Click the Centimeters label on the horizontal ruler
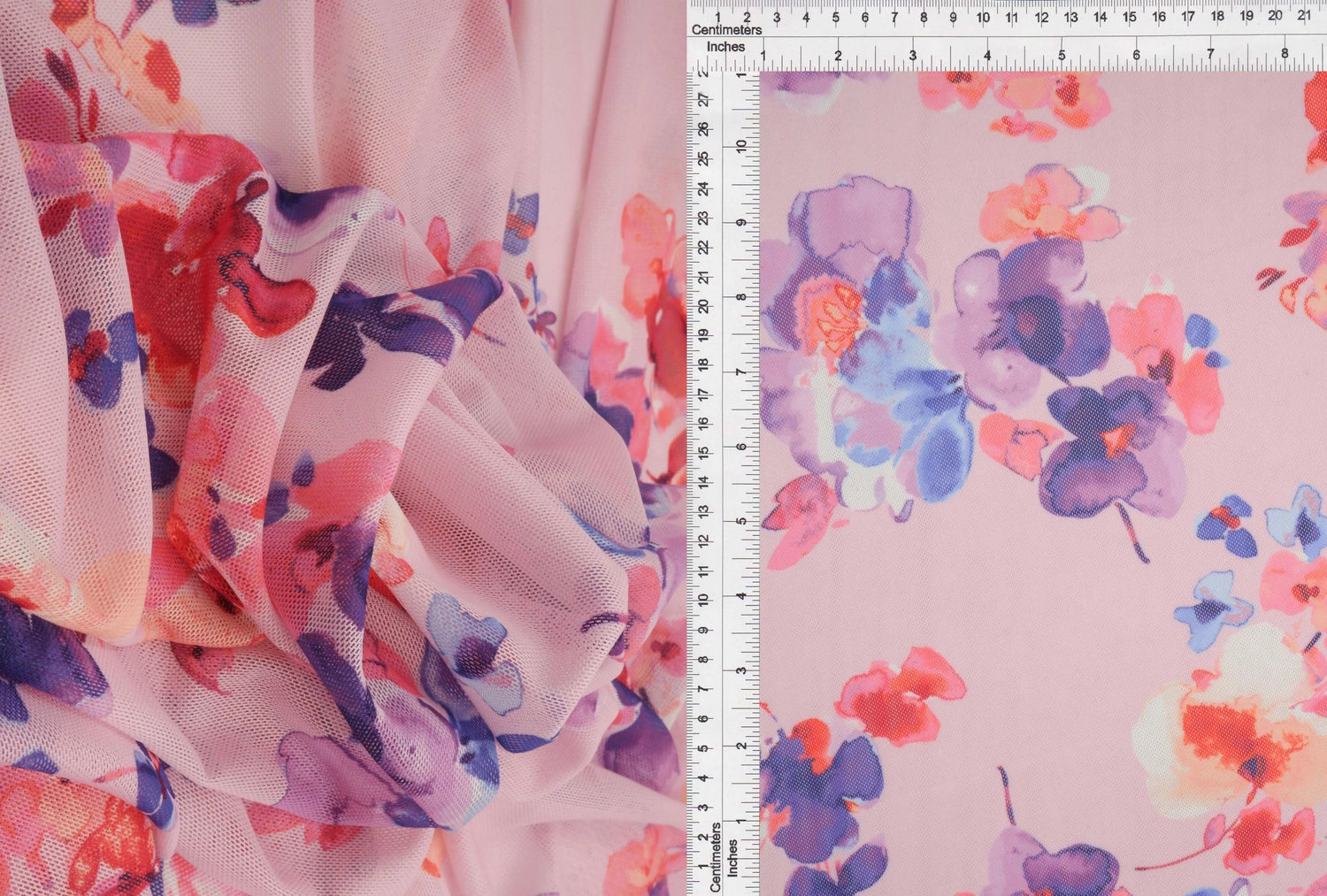The width and height of the screenshot is (1327, 896). [728, 29]
